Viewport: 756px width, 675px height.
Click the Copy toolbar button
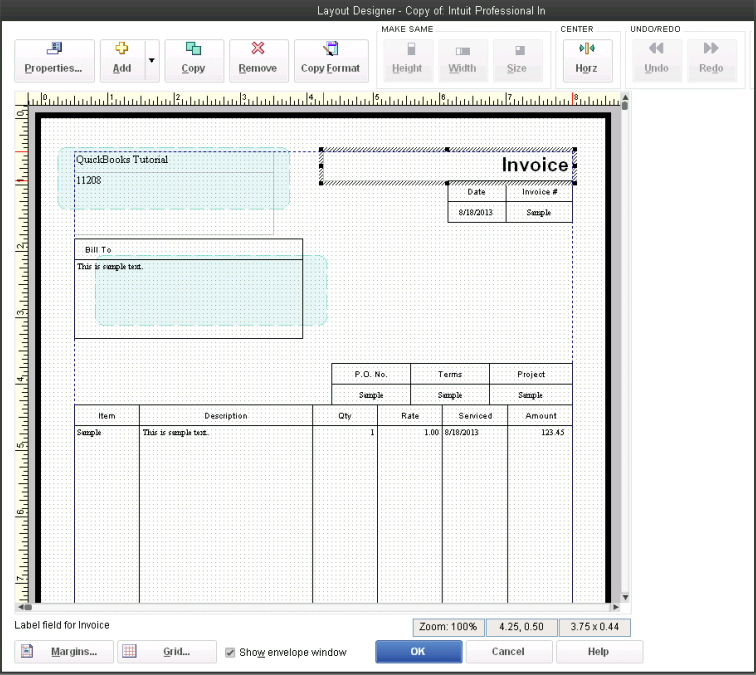[x=194, y=61]
